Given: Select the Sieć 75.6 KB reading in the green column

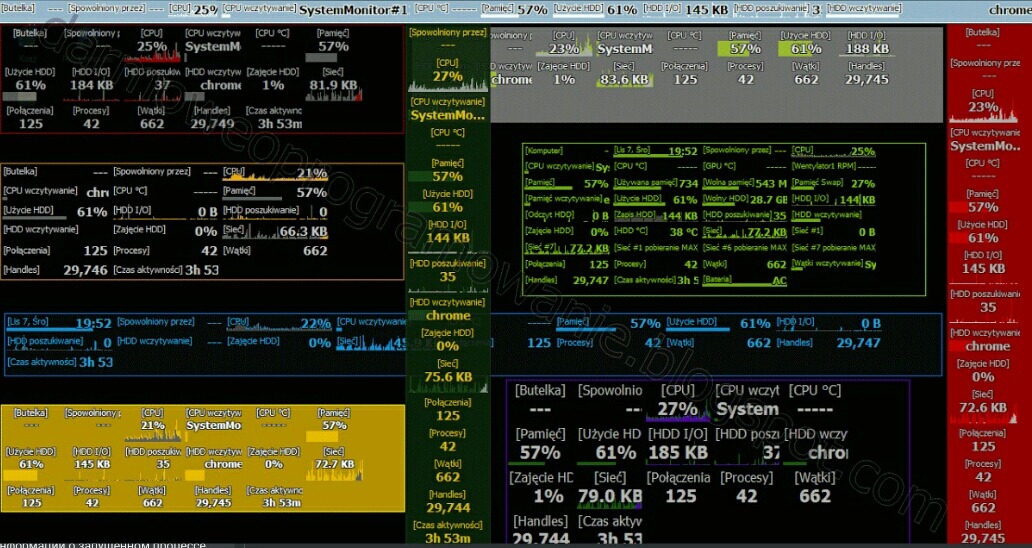Looking at the screenshot, I should pyautogui.click(x=447, y=377).
